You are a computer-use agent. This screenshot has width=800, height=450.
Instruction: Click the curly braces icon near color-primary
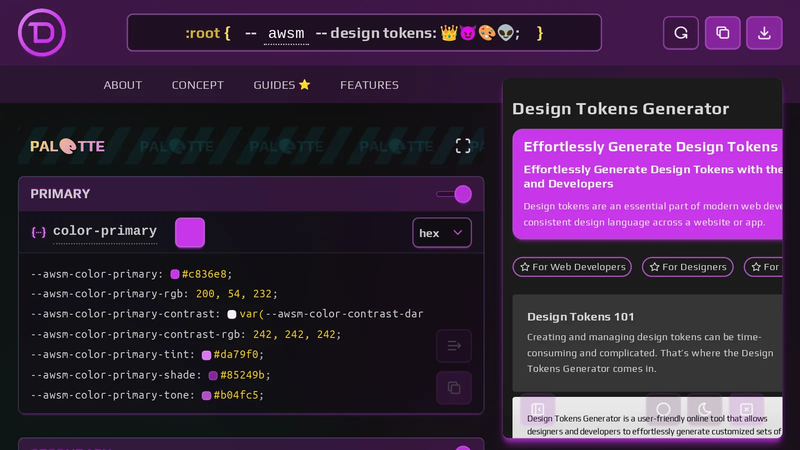coord(39,232)
